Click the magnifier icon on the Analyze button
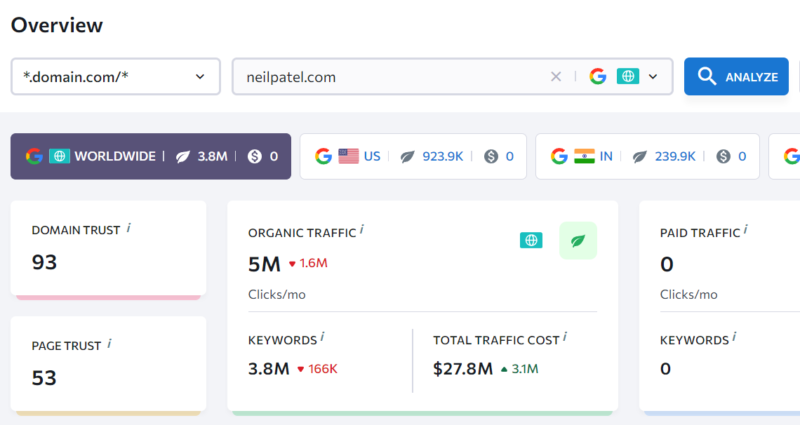 point(707,76)
